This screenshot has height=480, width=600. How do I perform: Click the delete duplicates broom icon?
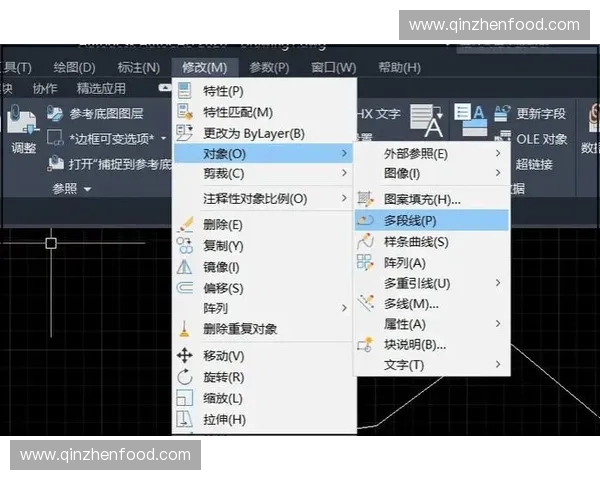pyautogui.click(x=184, y=329)
